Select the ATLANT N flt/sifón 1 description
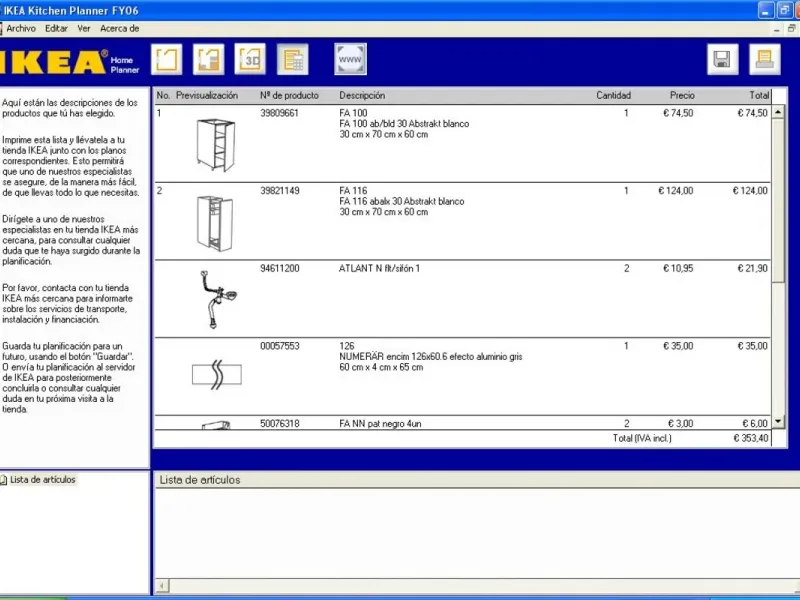This screenshot has width=800, height=600. tap(379, 268)
